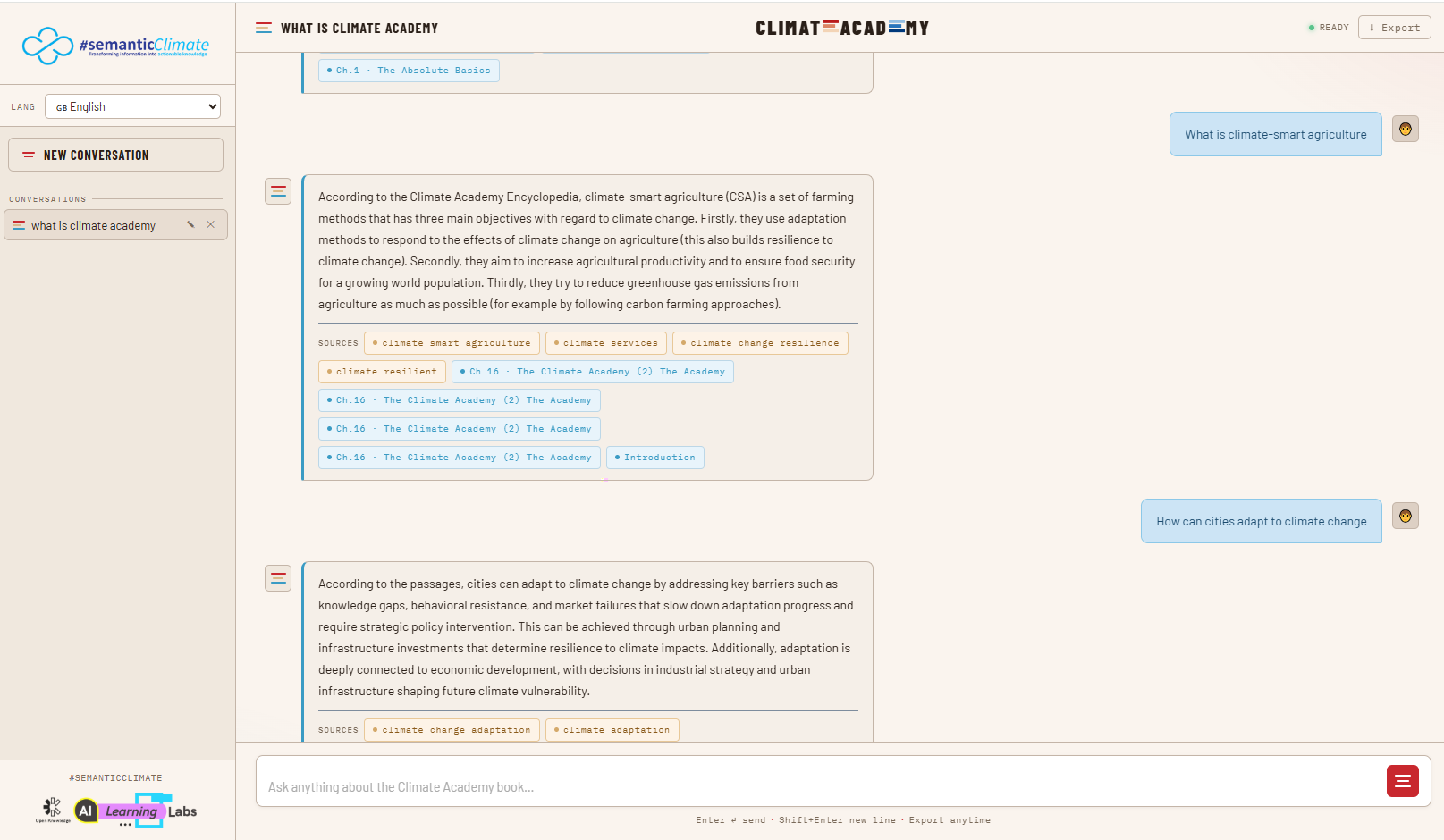Image resolution: width=1444 pixels, height=840 pixels.
Task: Open the 'climate smart agriculture' source chip
Action: click(452, 343)
